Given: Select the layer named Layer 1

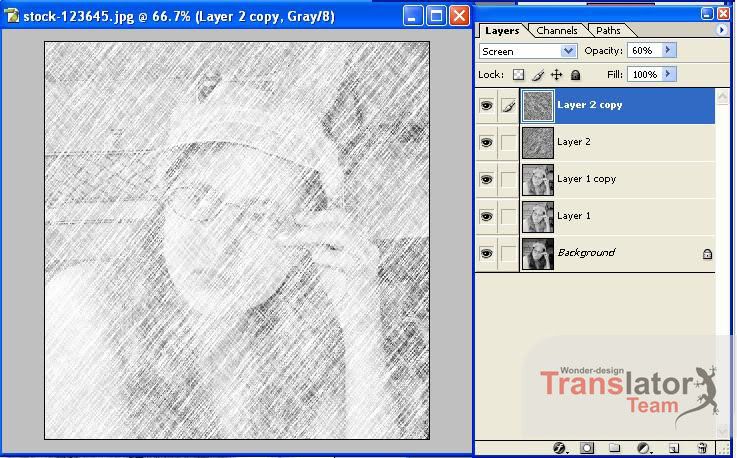Looking at the screenshot, I should click(x=573, y=216).
